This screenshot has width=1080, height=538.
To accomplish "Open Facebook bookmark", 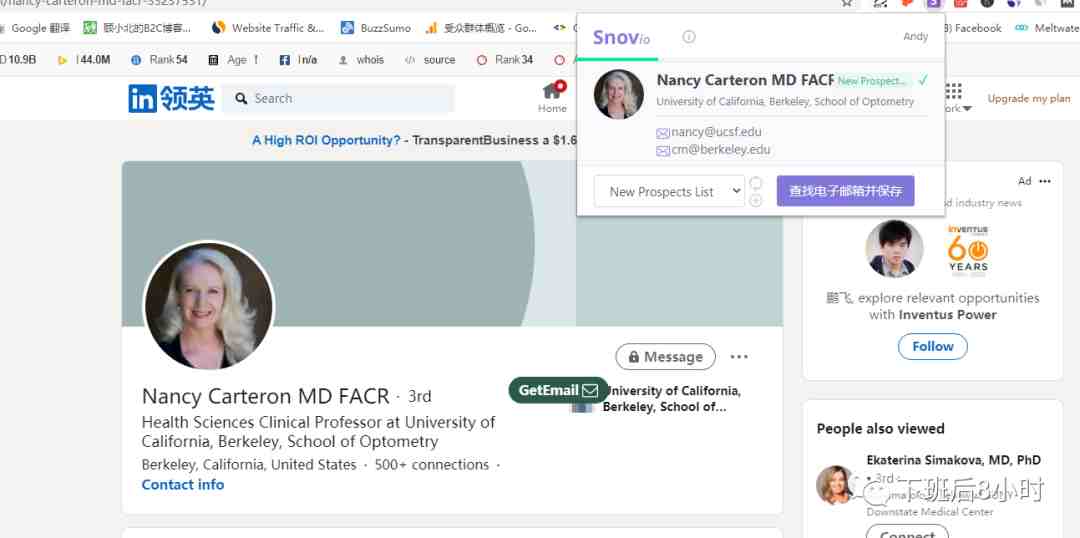I will [976, 28].
